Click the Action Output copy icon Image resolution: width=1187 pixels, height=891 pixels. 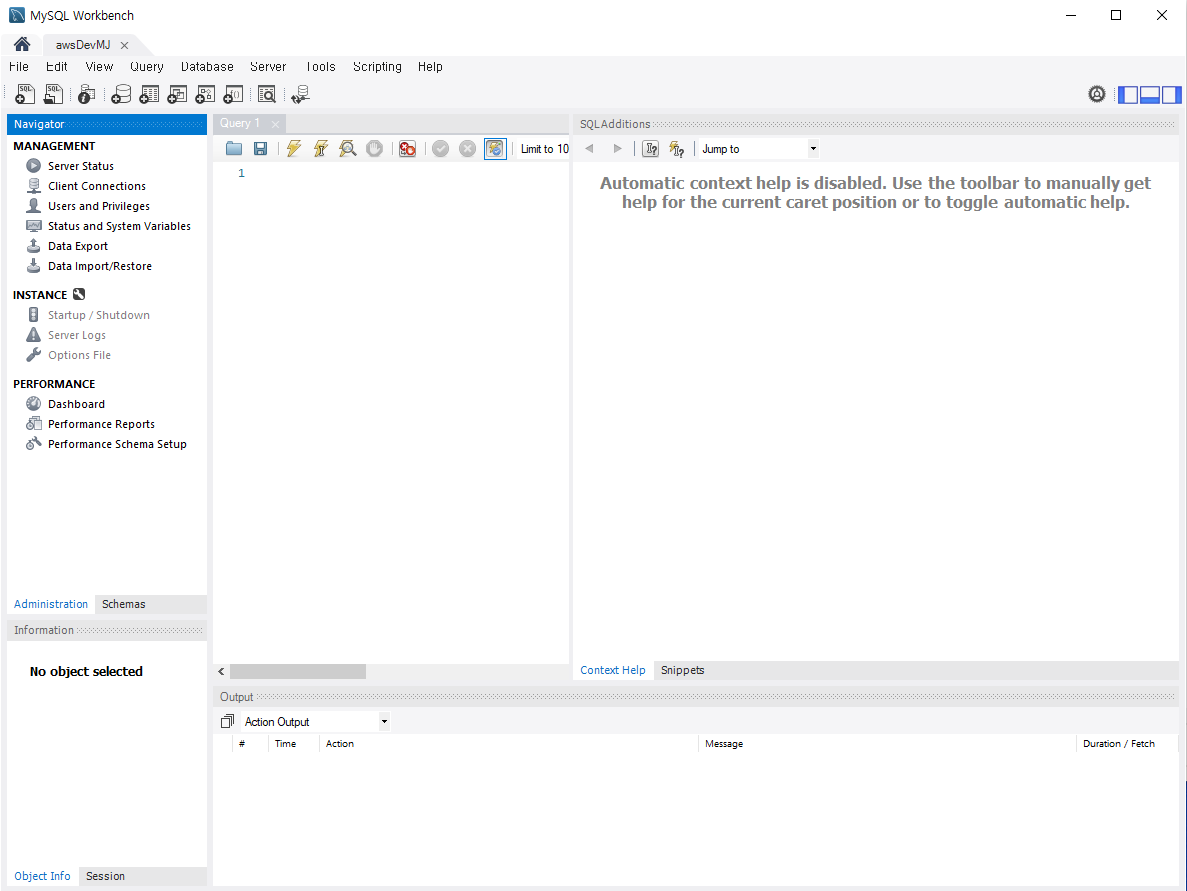tap(227, 721)
